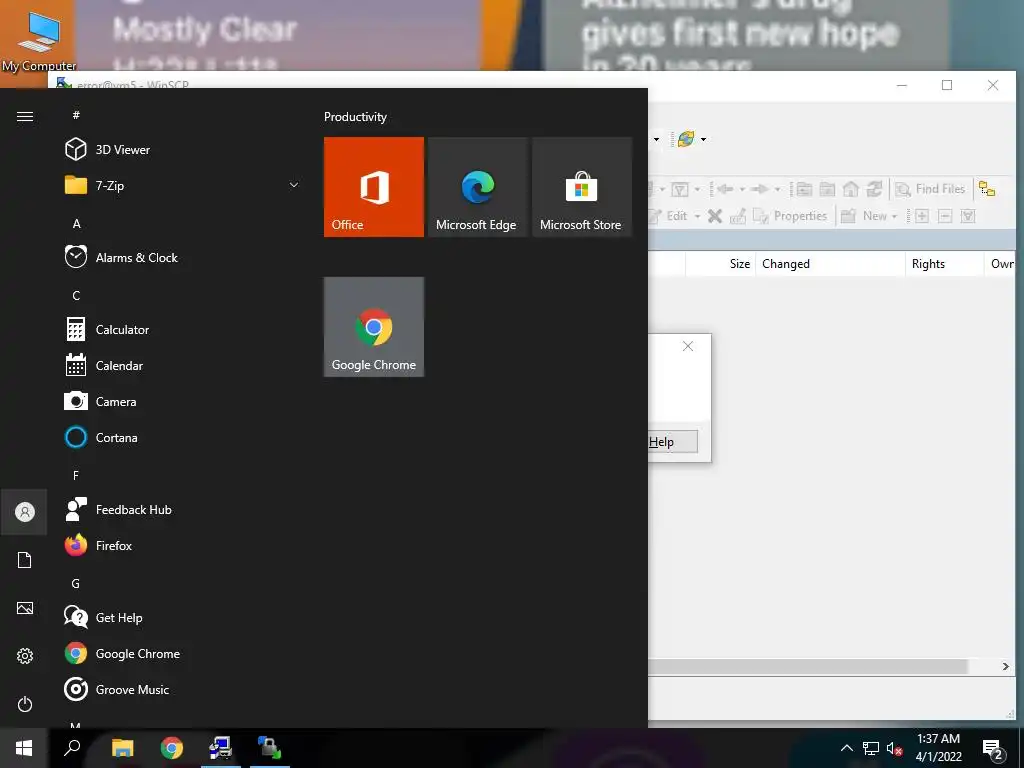Switch to the computer-network taskbar app
Image resolution: width=1024 pixels, height=768 pixels.
(221, 748)
